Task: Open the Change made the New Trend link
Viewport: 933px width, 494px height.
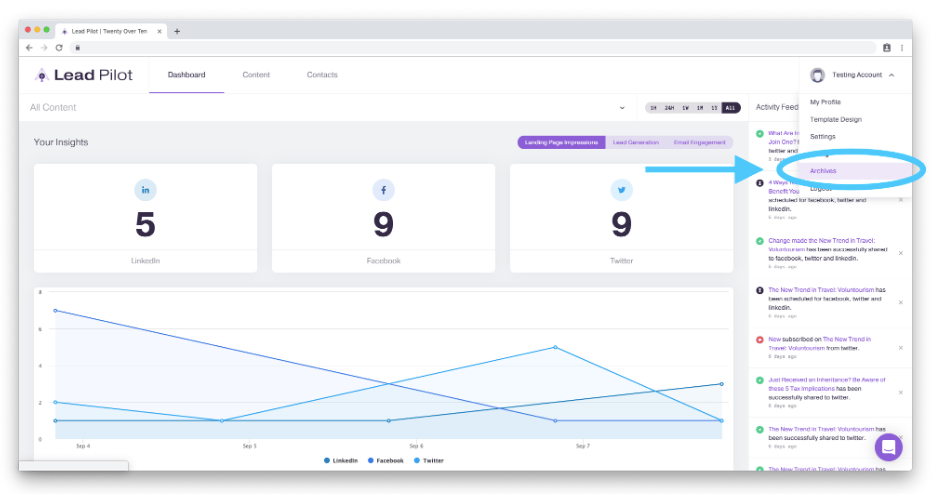Action: pyautogui.click(x=822, y=245)
